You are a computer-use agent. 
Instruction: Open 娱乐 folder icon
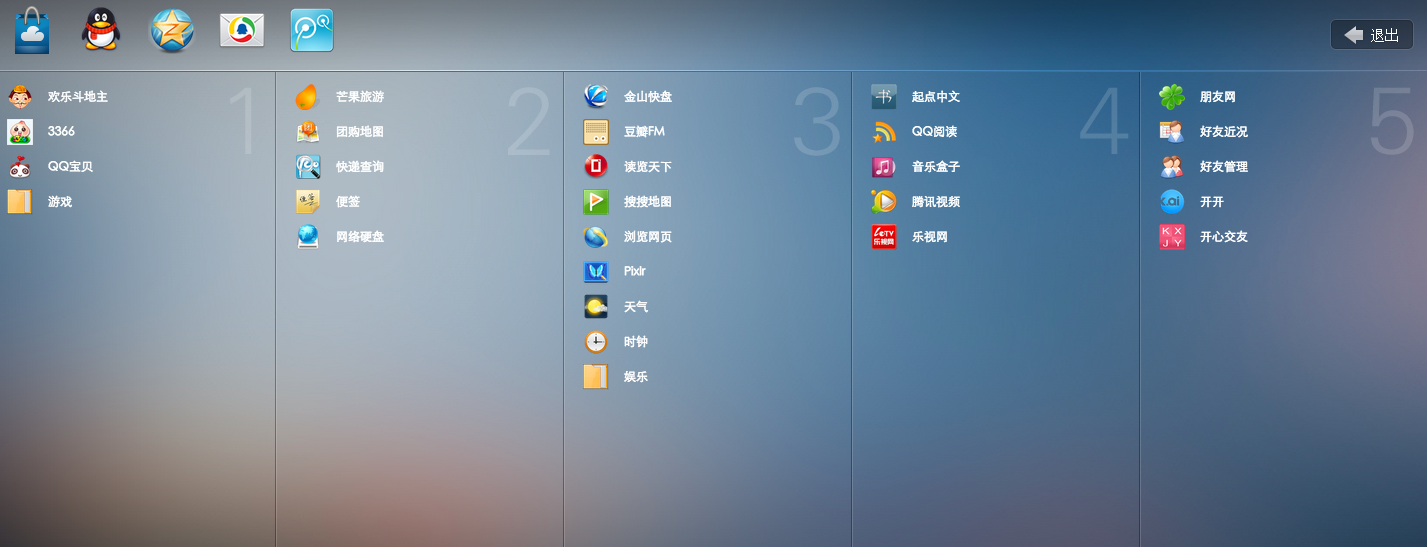596,377
